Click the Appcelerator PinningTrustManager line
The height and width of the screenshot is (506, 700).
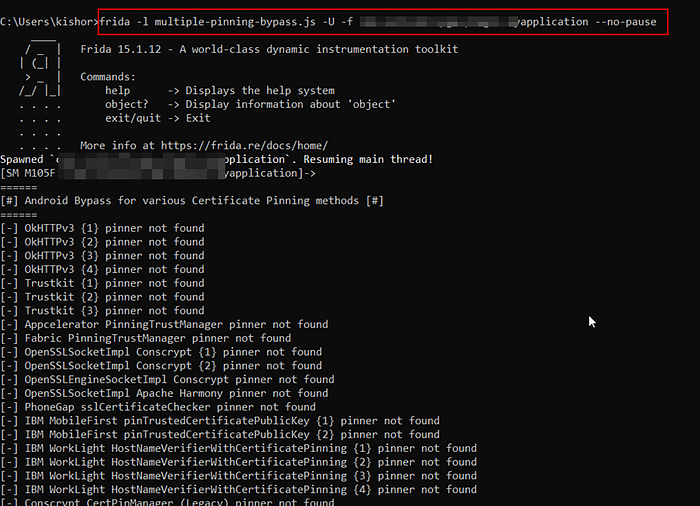pyautogui.click(x=164, y=325)
